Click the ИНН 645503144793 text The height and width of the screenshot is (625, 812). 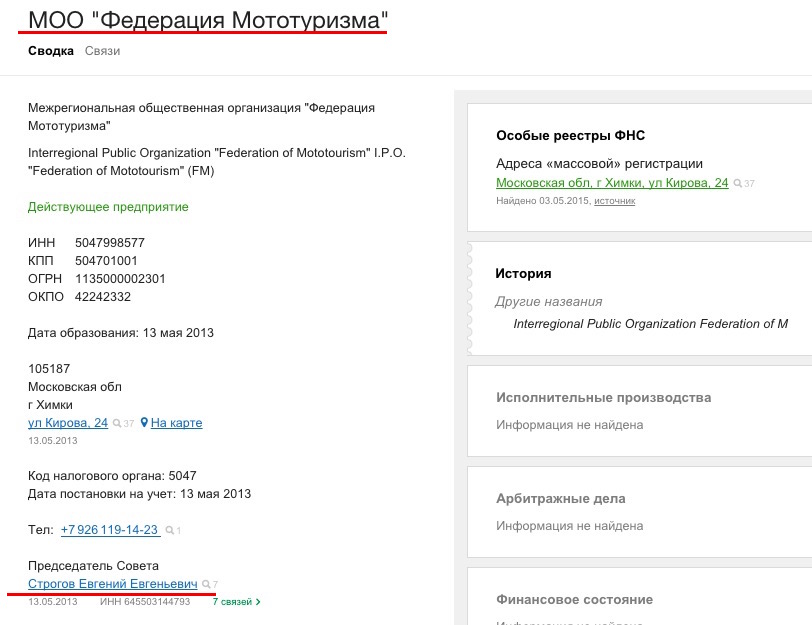[x=145, y=602]
